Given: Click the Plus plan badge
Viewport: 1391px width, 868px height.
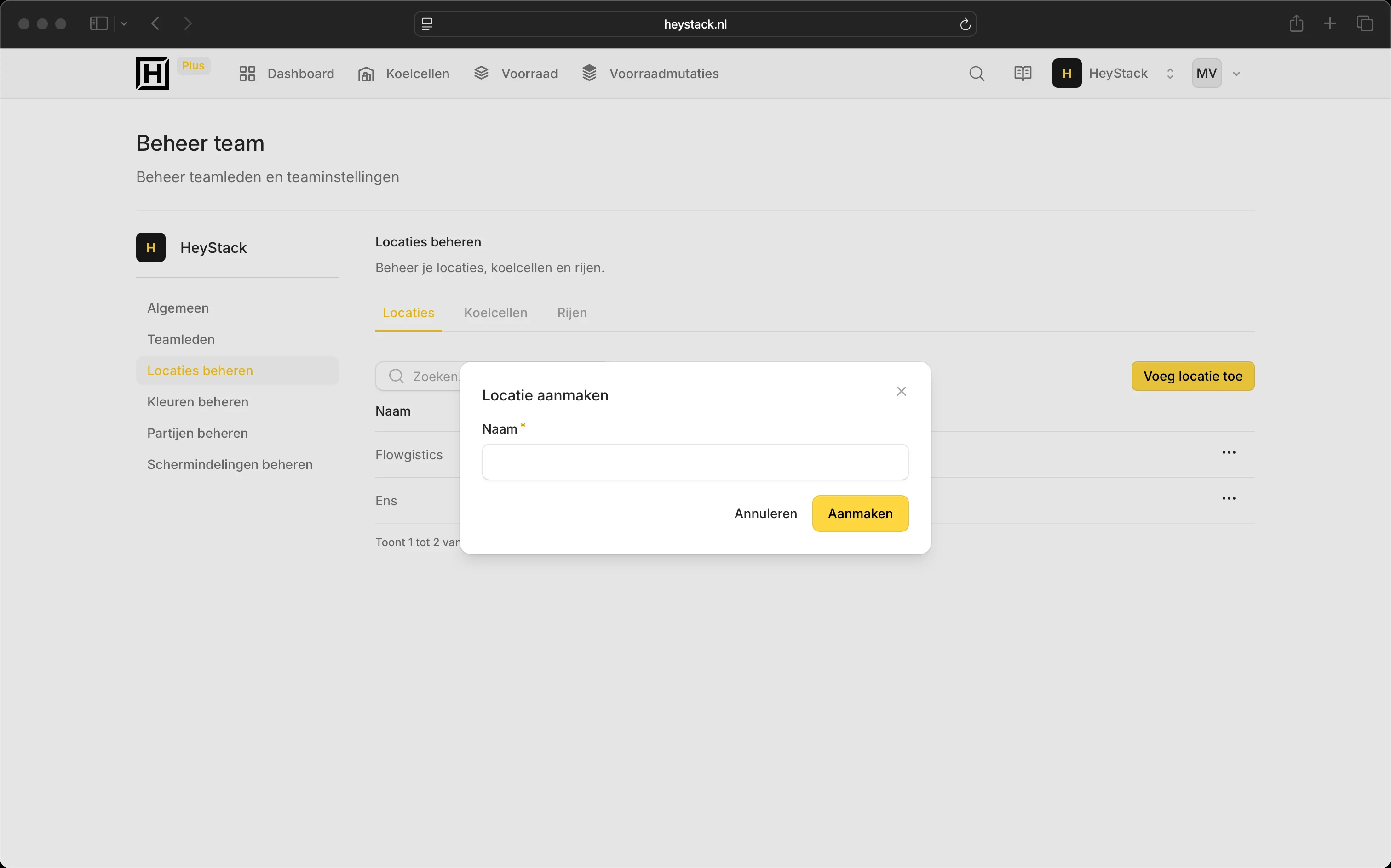Looking at the screenshot, I should pos(193,65).
